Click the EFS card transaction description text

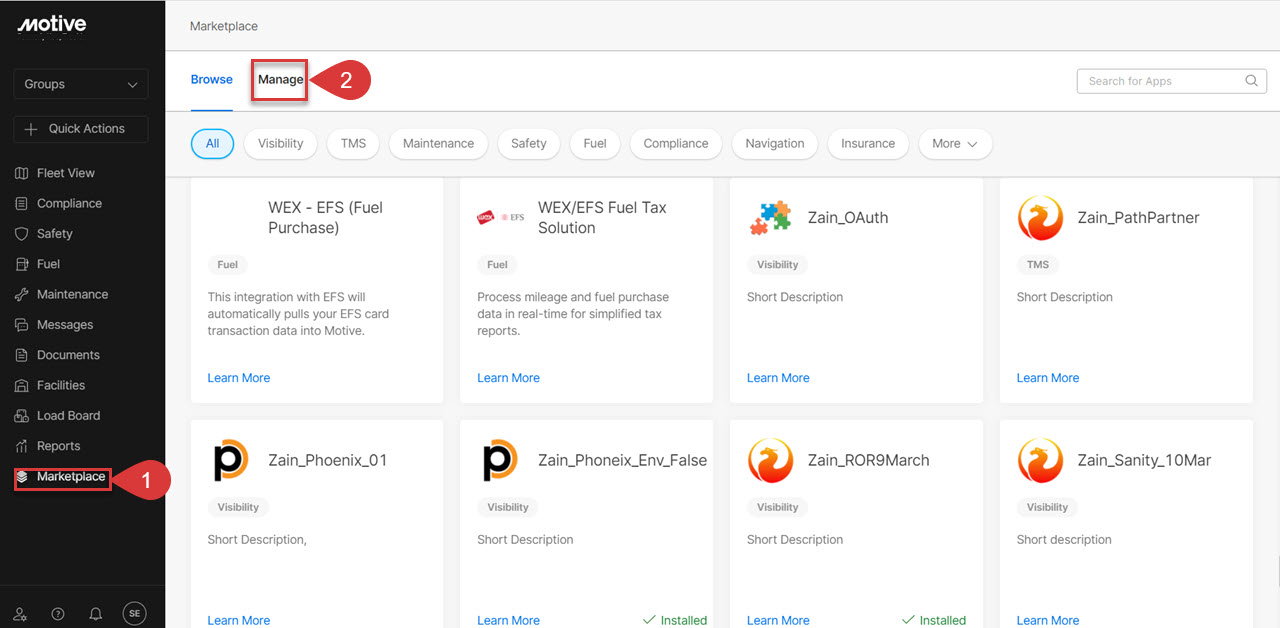(298, 314)
